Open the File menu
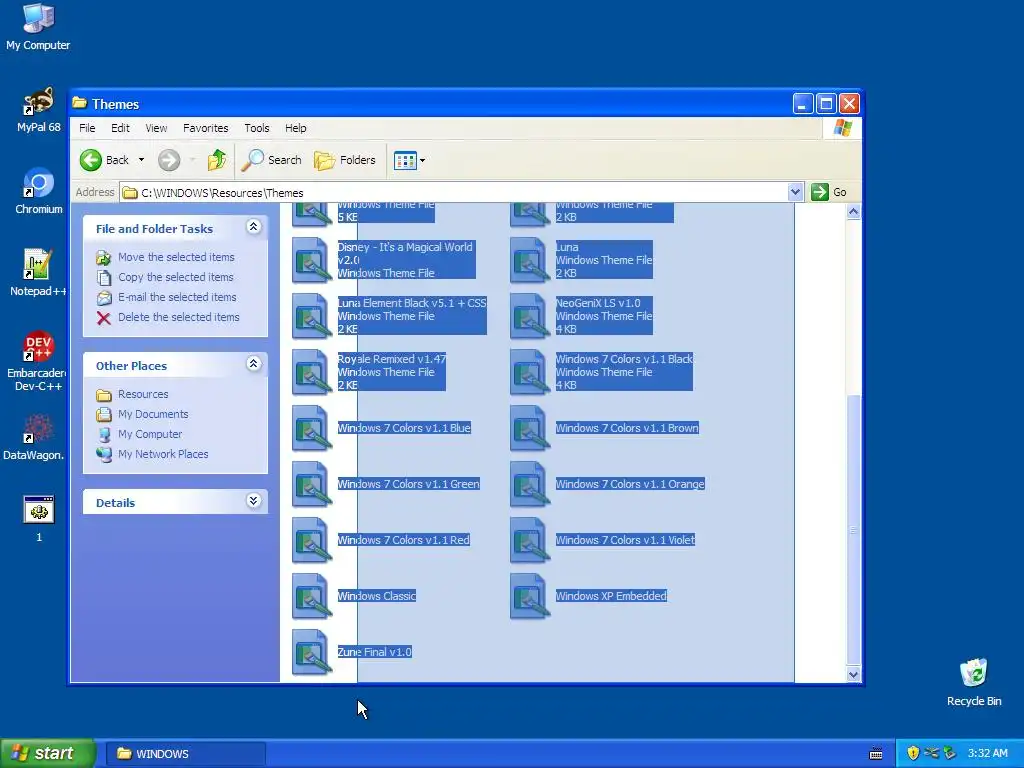 coord(87,128)
